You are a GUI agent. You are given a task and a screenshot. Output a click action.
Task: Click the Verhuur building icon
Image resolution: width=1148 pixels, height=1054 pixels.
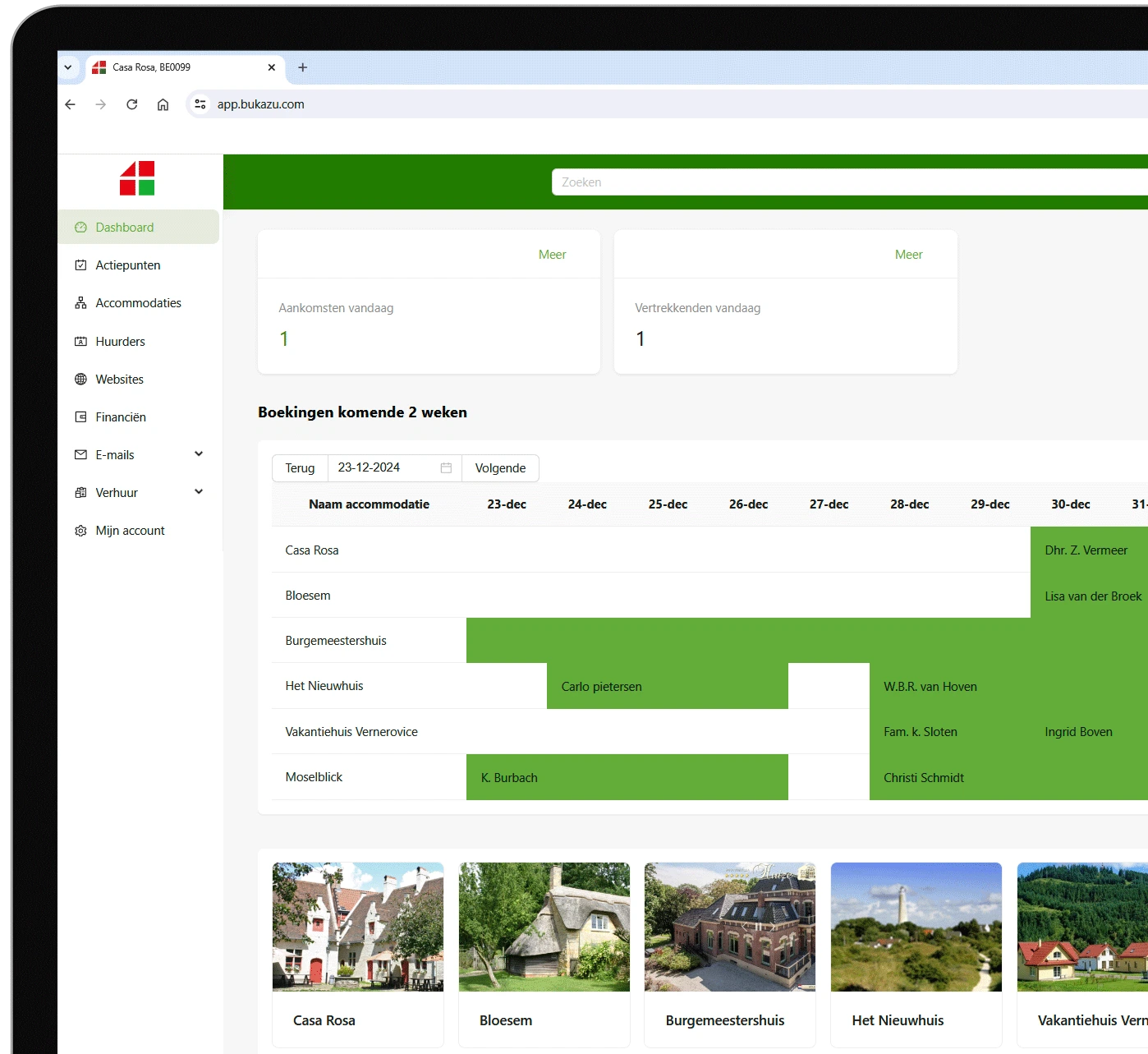tap(80, 493)
